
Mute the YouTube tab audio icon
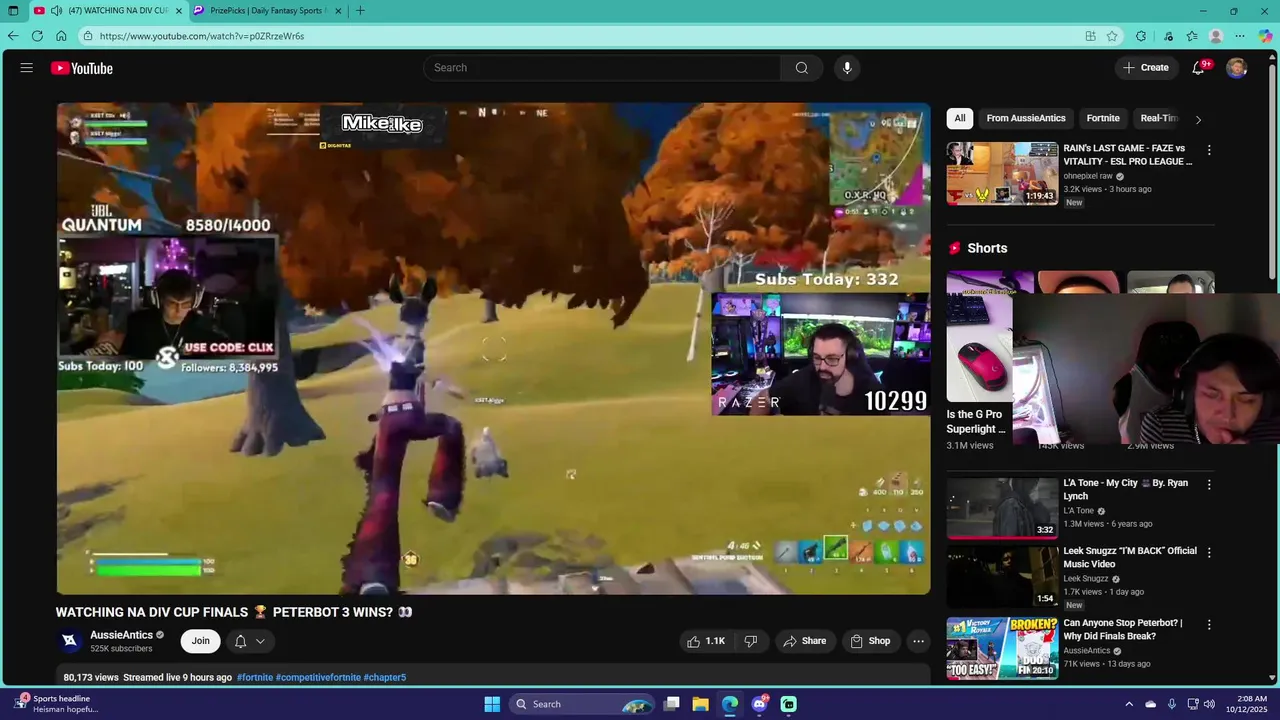[56, 11]
